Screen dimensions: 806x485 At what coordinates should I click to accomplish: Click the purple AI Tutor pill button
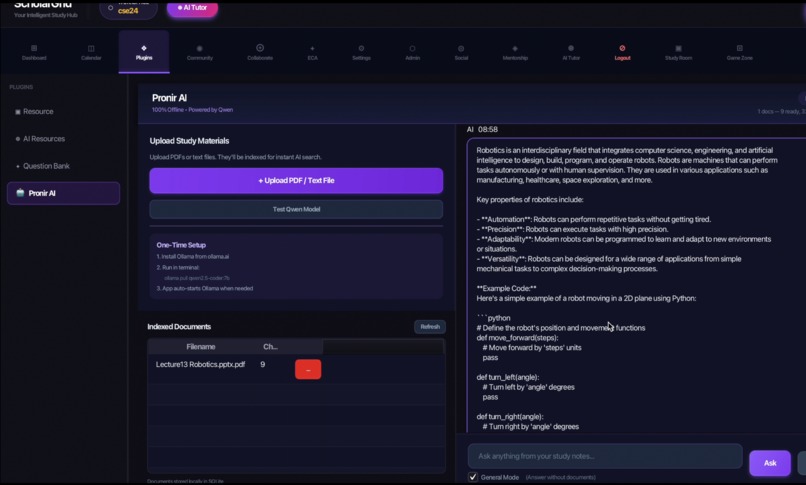click(192, 8)
